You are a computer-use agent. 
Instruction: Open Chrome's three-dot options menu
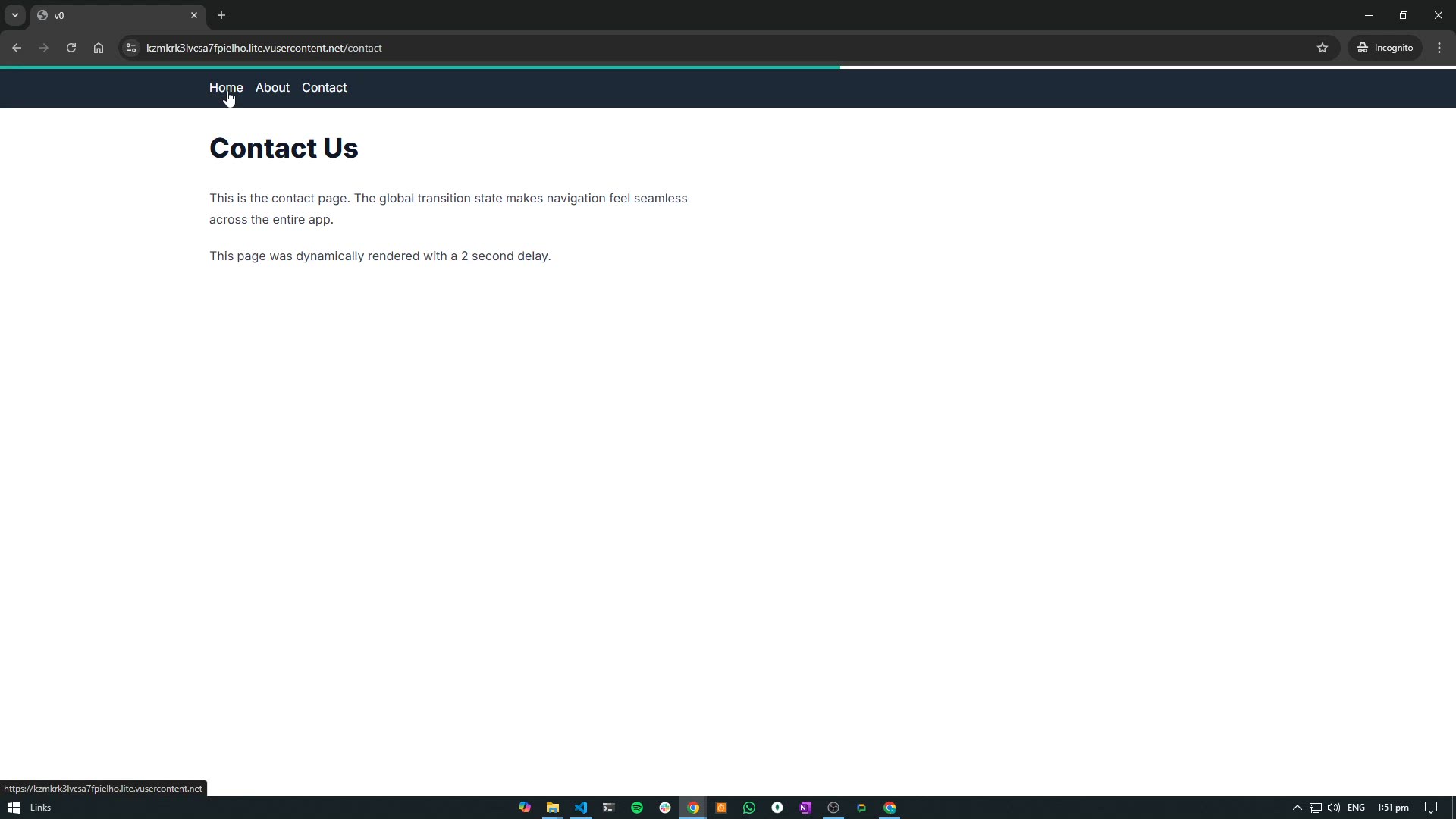(1439, 47)
